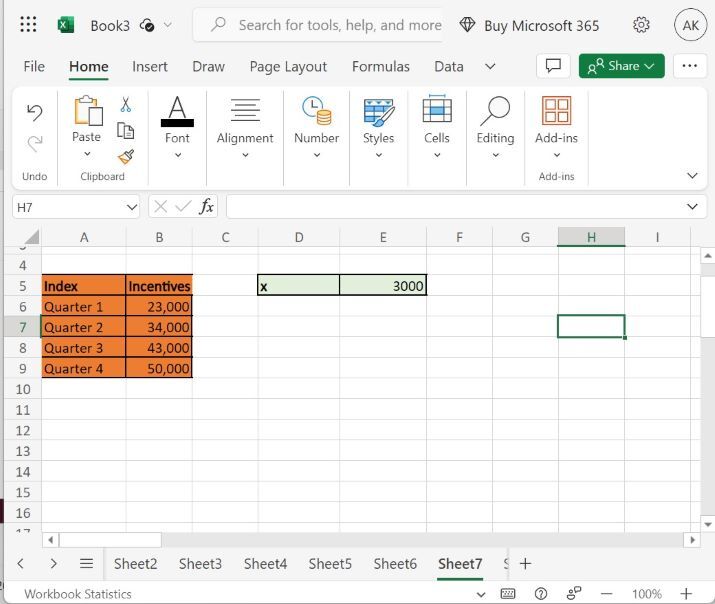
Task: Click the Undo arrow icon
Action: 35,112
